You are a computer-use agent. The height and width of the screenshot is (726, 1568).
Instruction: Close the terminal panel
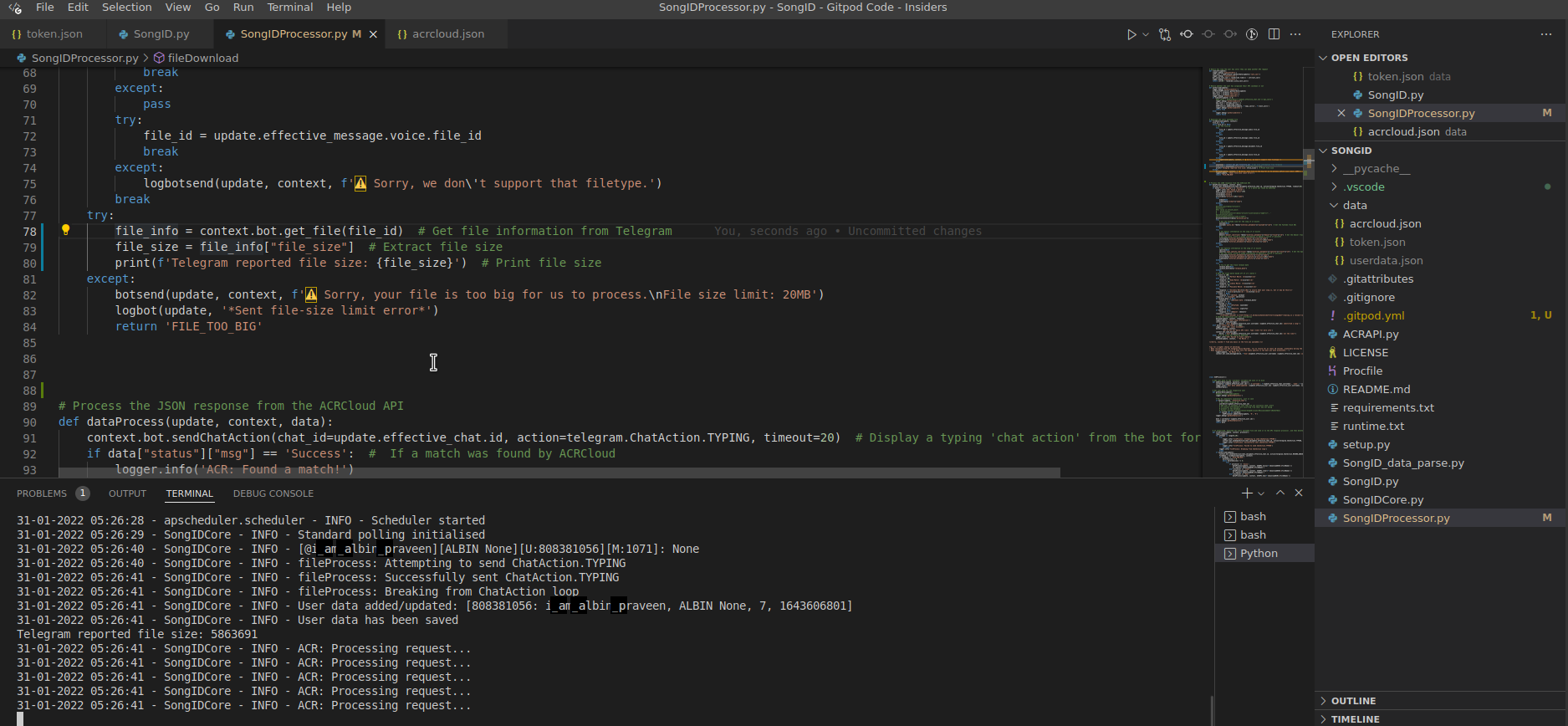click(x=1299, y=493)
